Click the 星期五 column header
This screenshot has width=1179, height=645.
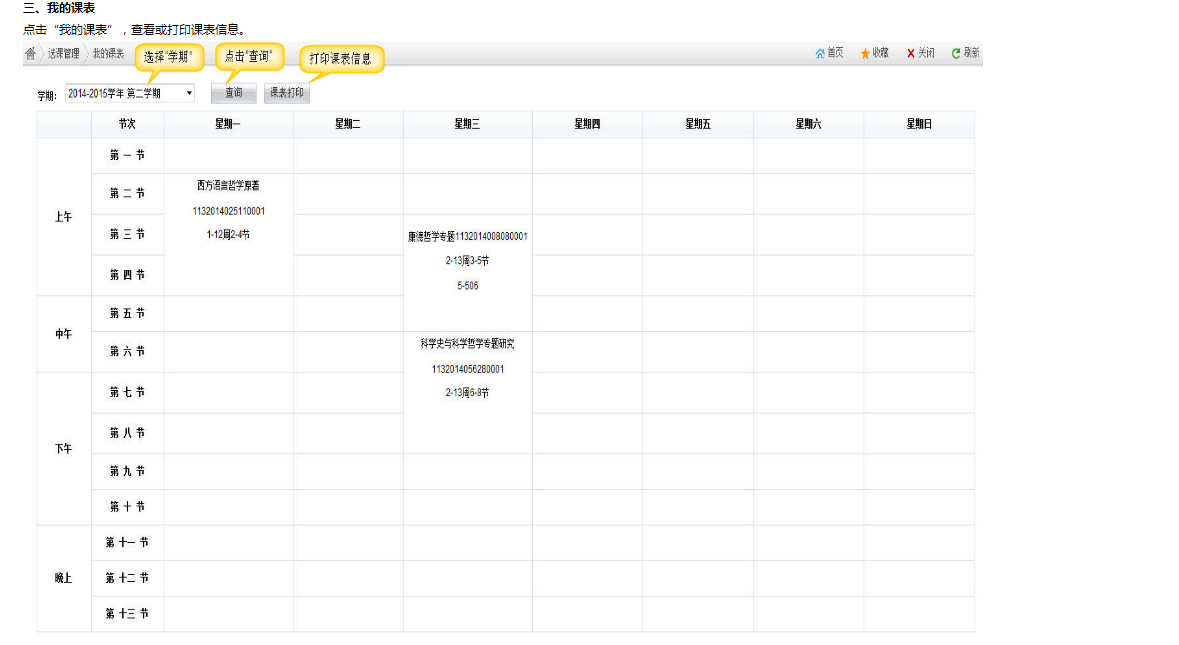coord(697,124)
